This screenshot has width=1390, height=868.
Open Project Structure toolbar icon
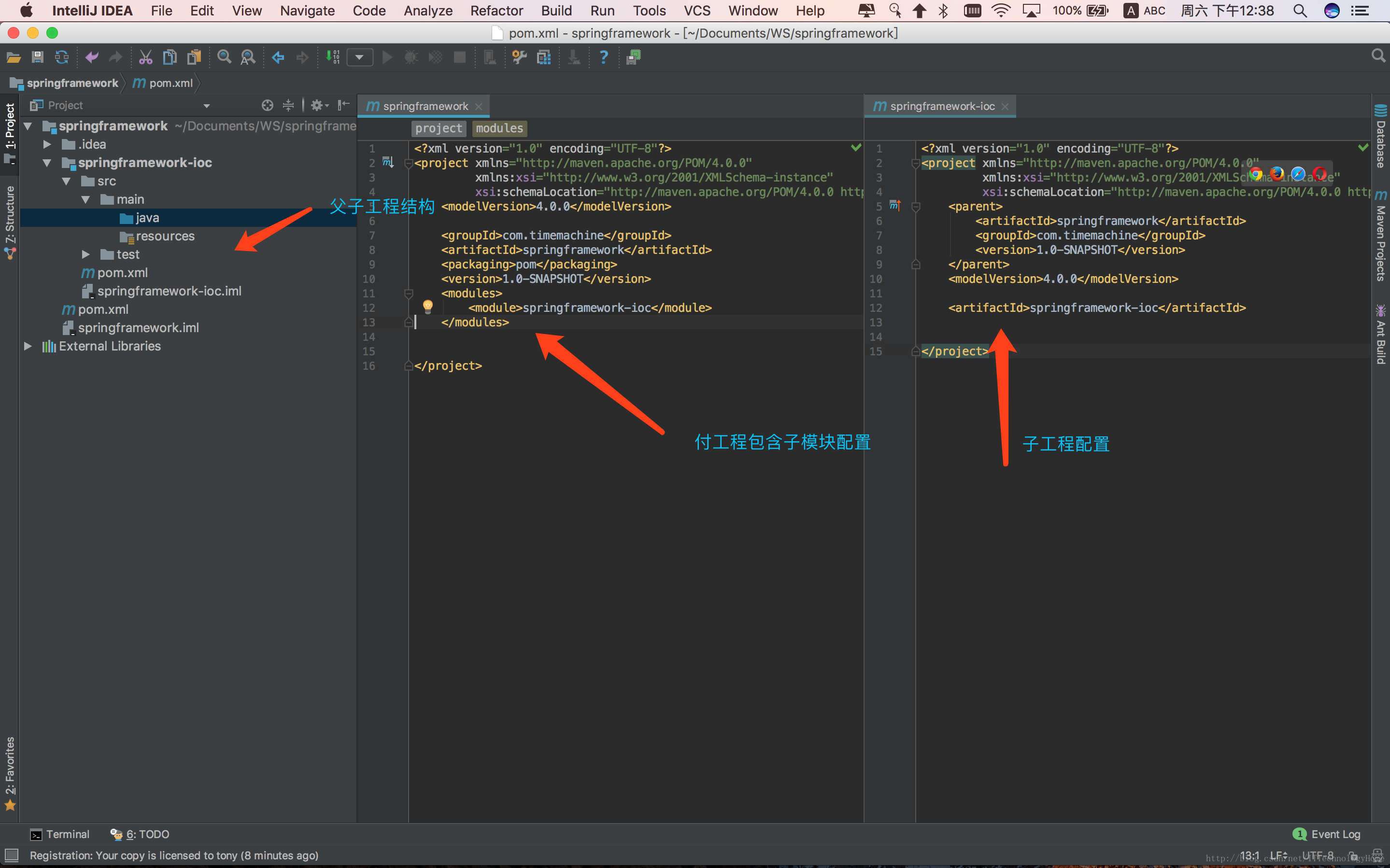544,57
